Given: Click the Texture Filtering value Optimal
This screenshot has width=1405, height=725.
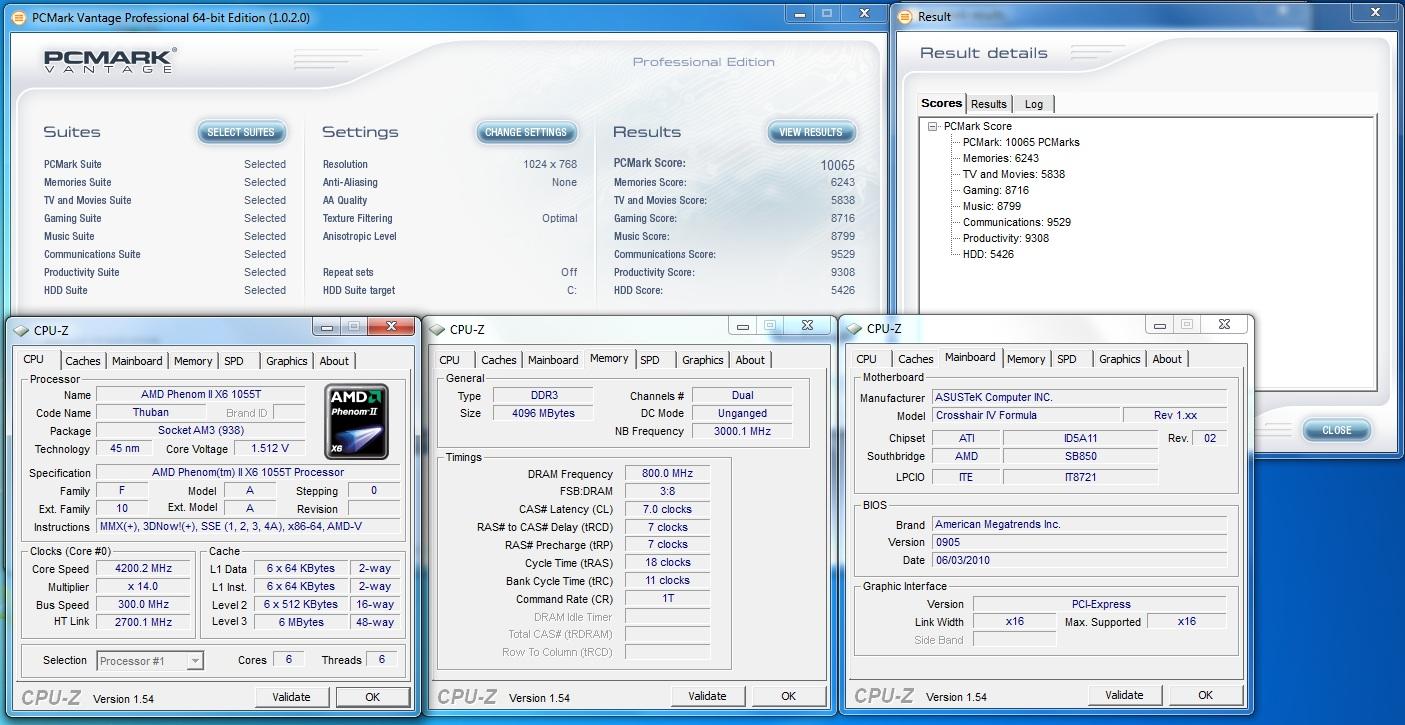Looking at the screenshot, I should [x=560, y=218].
